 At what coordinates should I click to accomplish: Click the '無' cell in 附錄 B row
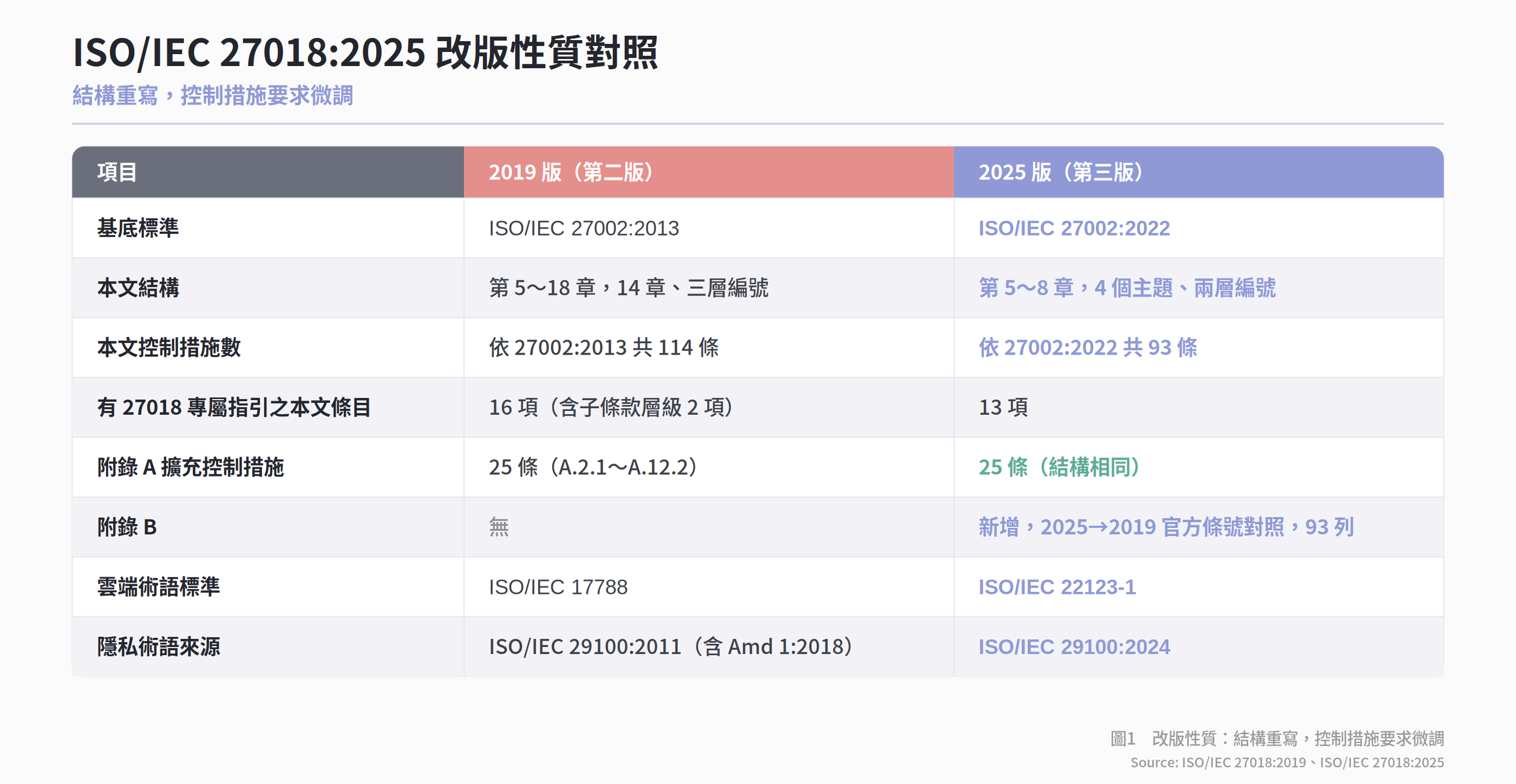(499, 527)
